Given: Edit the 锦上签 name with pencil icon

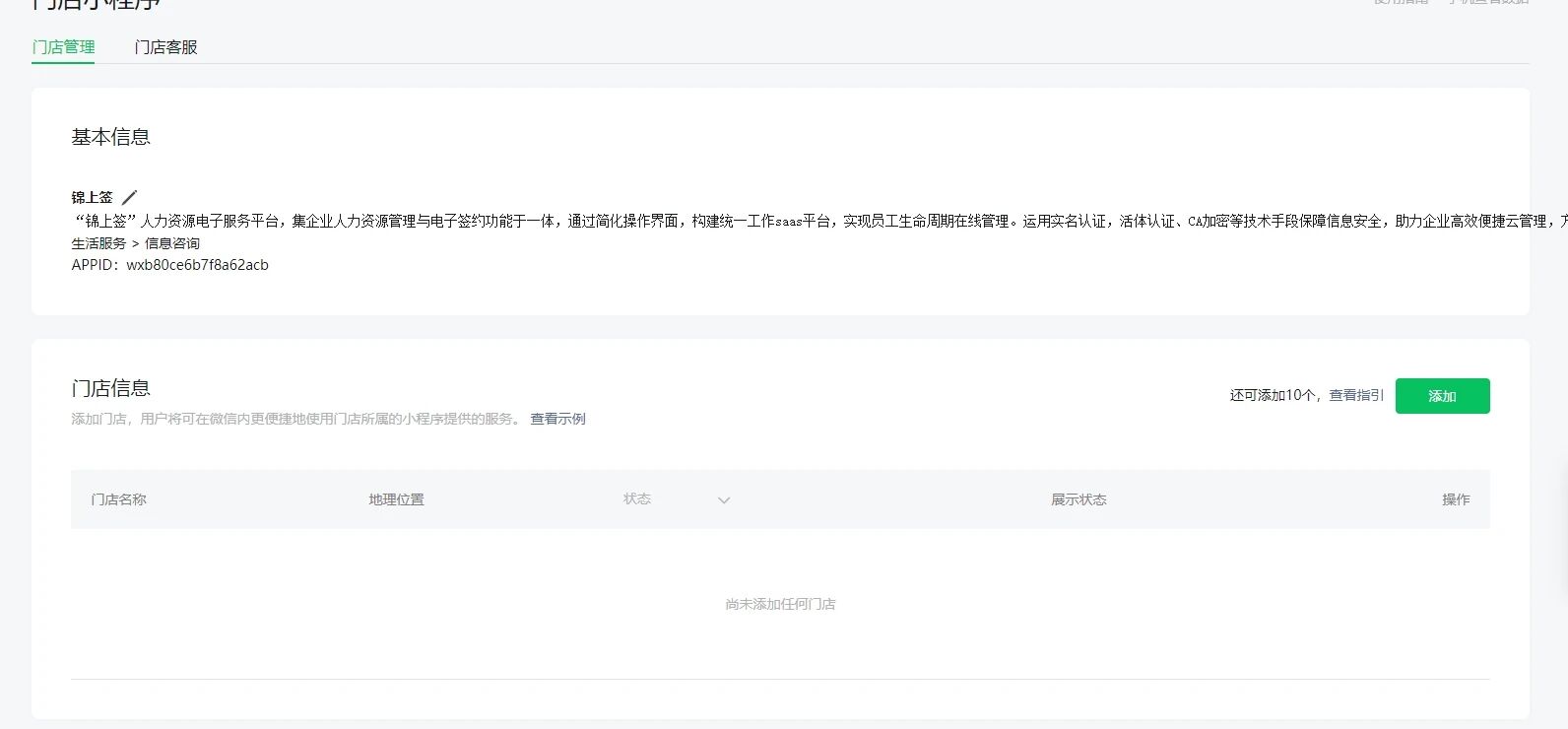Looking at the screenshot, I should pyautogui.click(x=129, y=197).
